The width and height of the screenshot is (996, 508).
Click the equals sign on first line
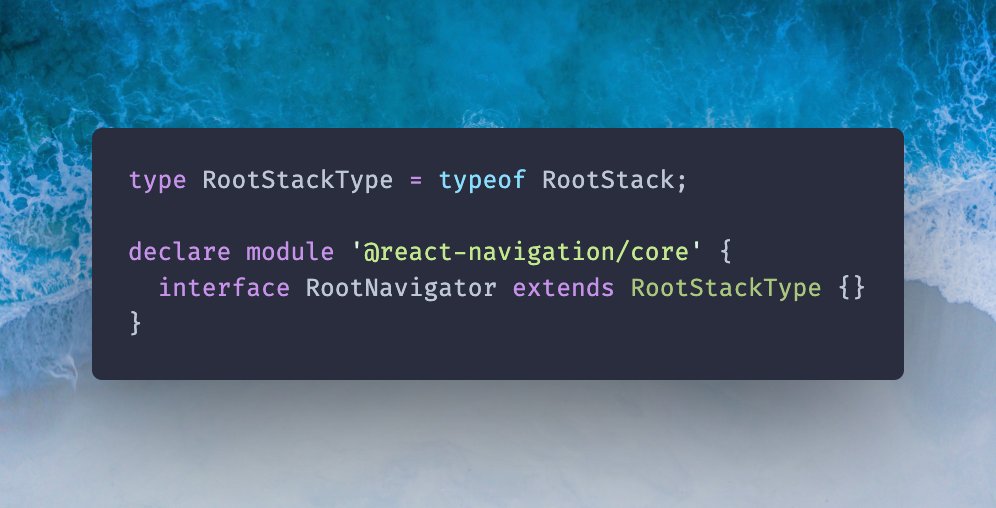[x=415, y=181]
